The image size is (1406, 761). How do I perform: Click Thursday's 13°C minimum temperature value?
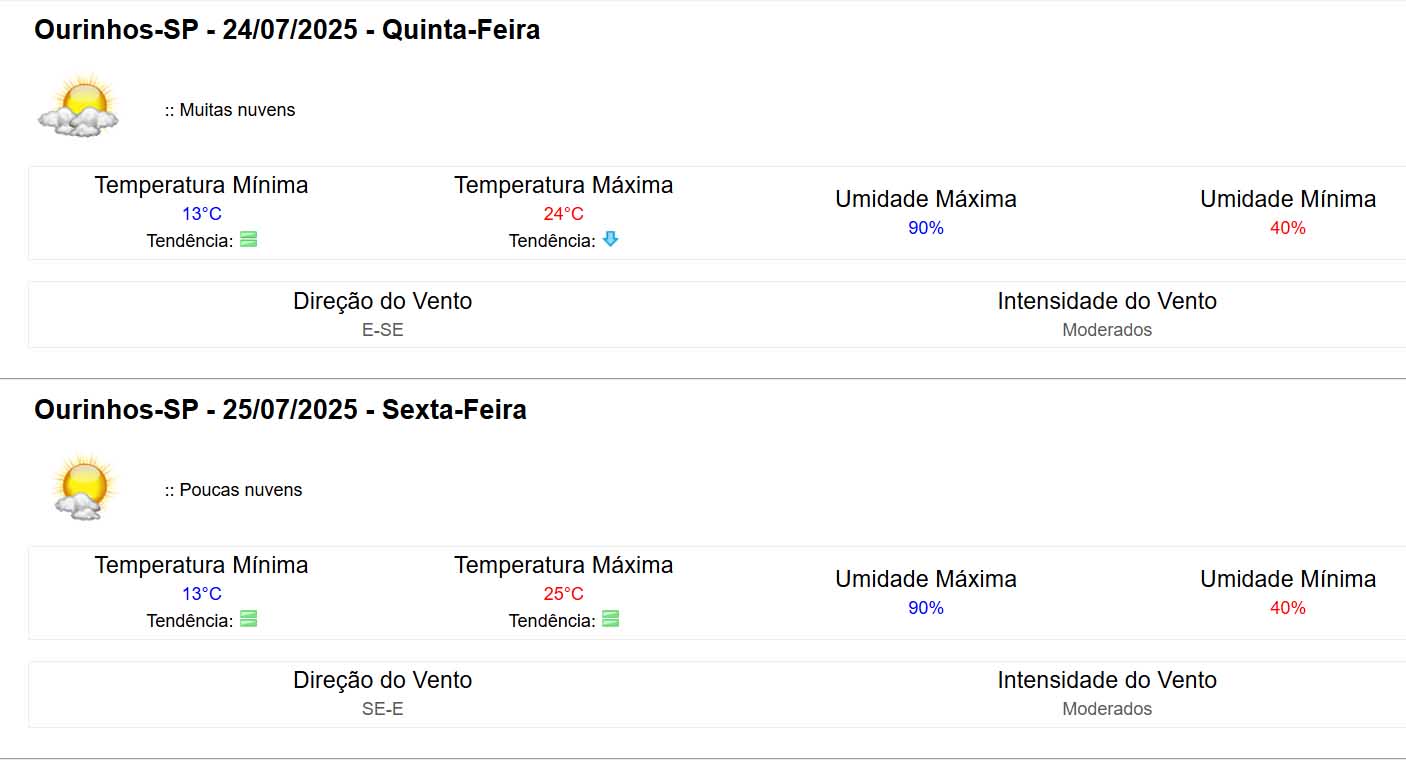tap(201, 214)
